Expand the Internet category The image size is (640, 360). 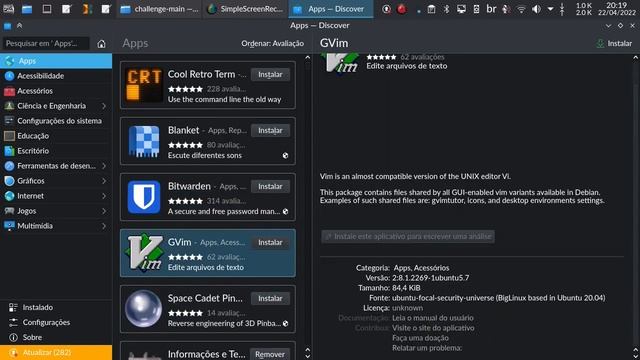104,196
